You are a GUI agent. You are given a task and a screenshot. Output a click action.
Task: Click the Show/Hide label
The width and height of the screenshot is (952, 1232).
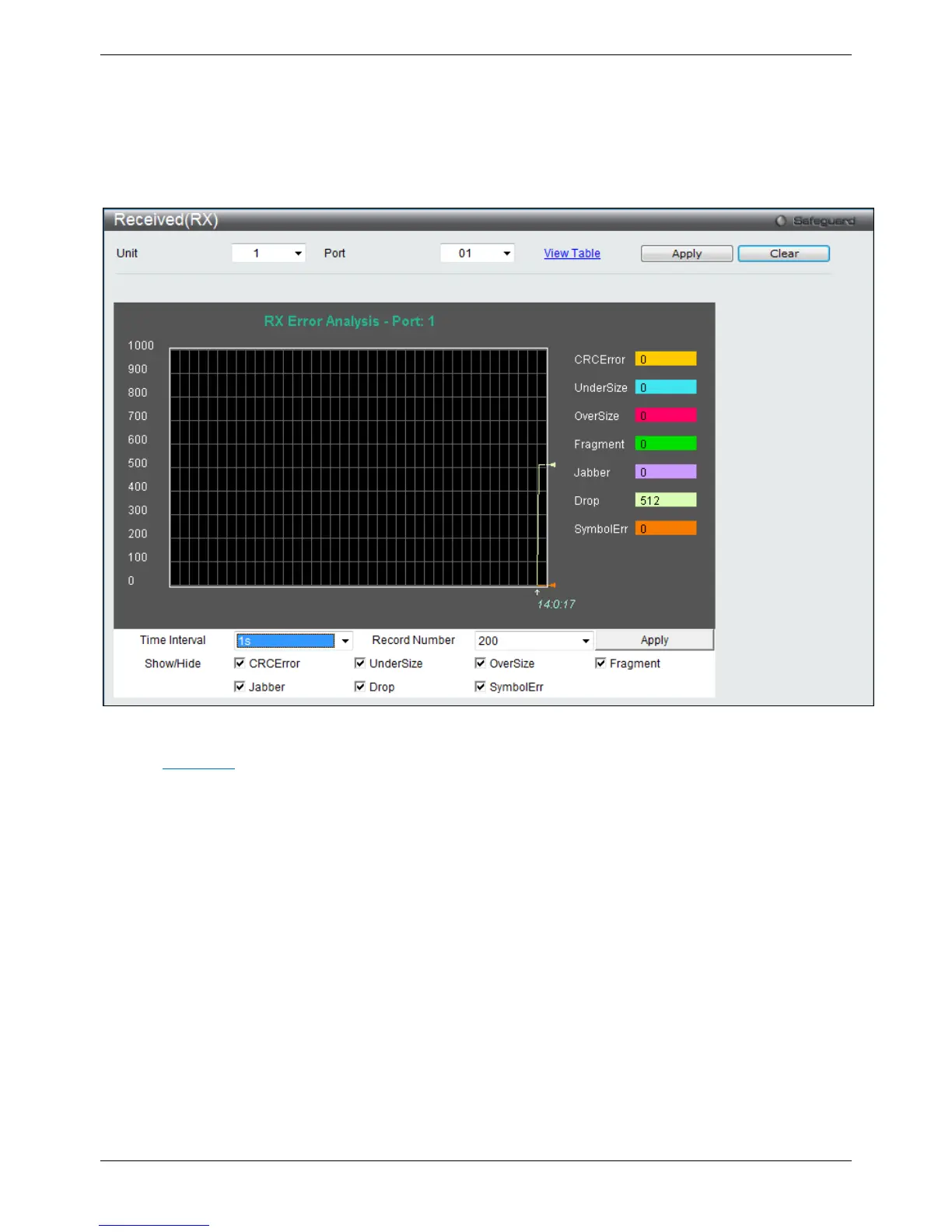point(173,663)
